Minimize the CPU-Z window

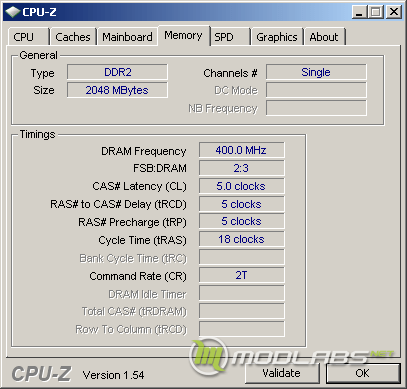click(x=359, y=12)
